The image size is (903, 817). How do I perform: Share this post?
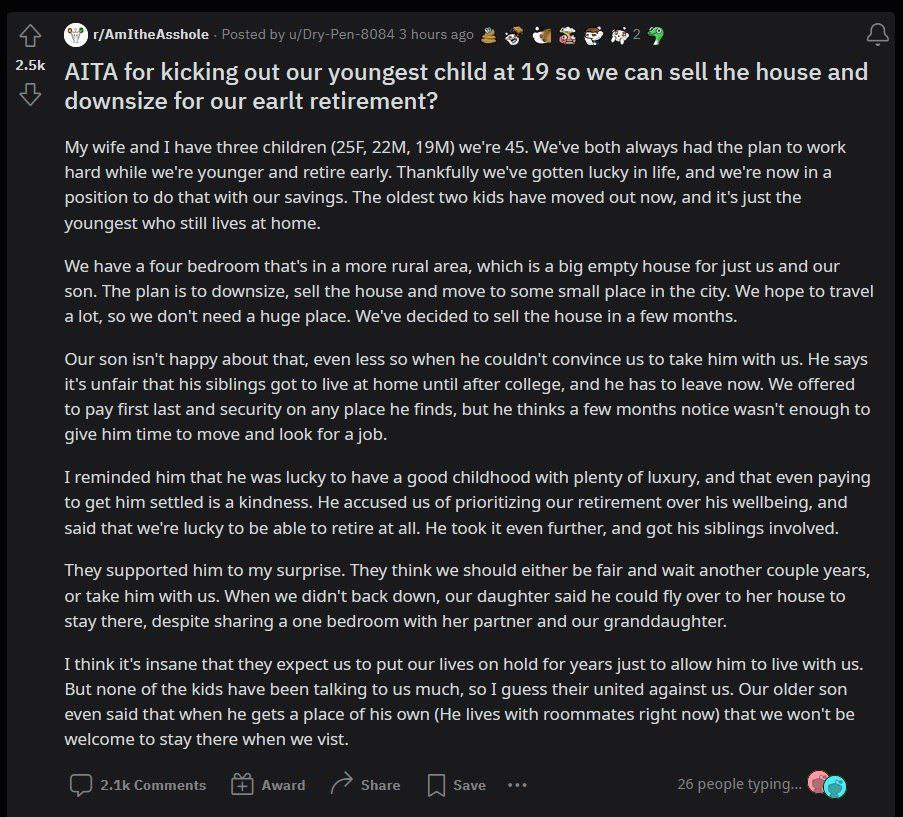pos(365,784)
